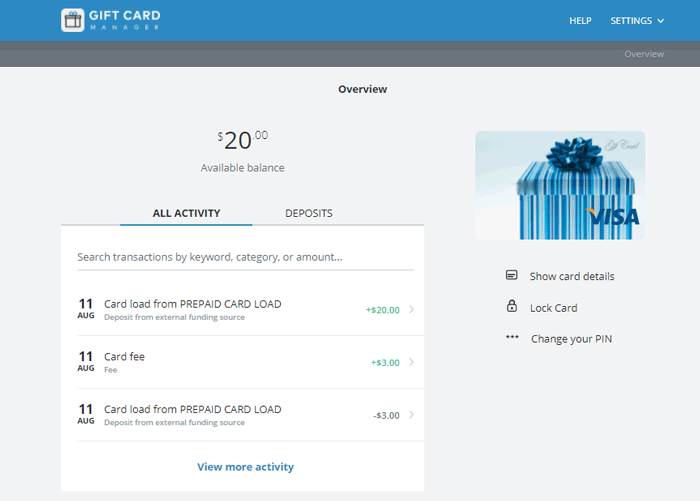Click Show card details link
The image size is (700, 501).
[x=572, y=276]
